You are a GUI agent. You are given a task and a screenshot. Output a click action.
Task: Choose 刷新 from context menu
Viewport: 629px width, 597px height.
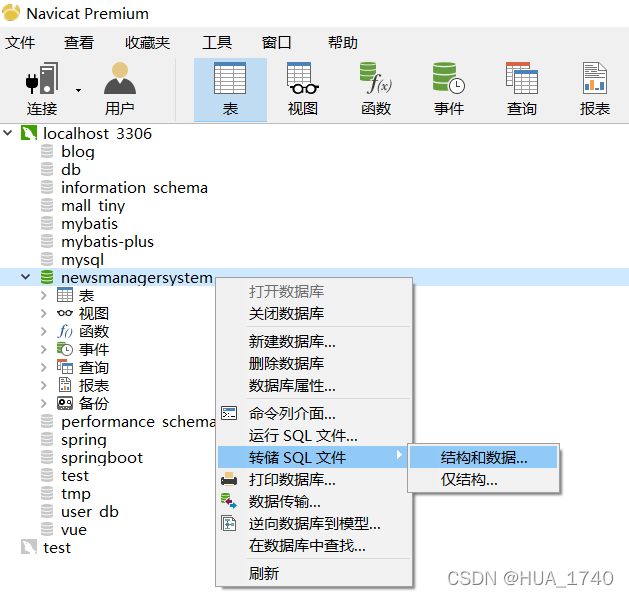(264, 573)
